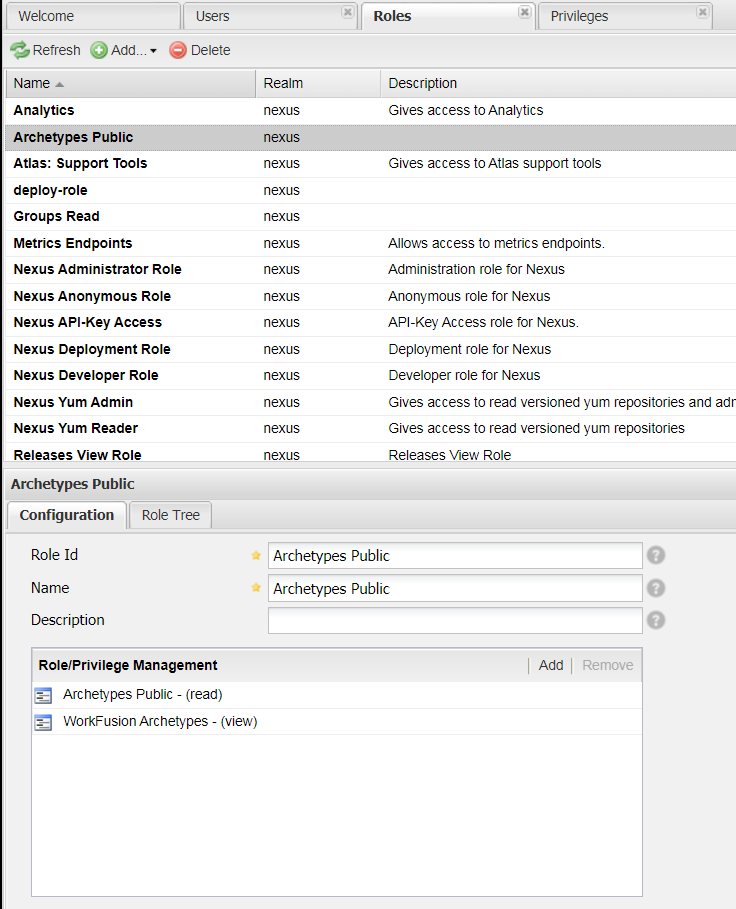Screen dimensions: 736x909
Task: Click 'Administration role for Nexus' description
Action: pos(476,270)
